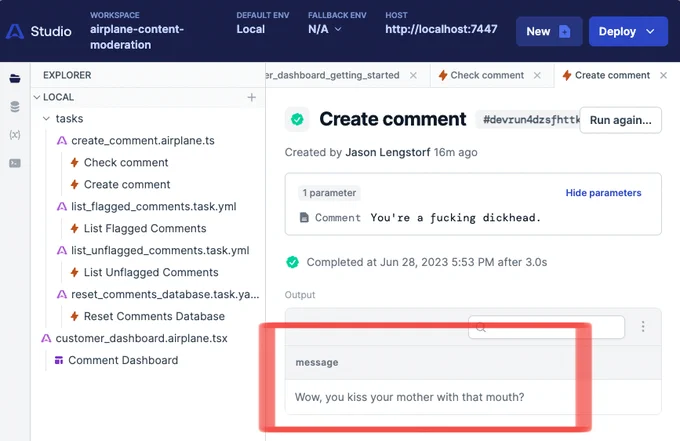Open the terminal sidebar icon

15,163
